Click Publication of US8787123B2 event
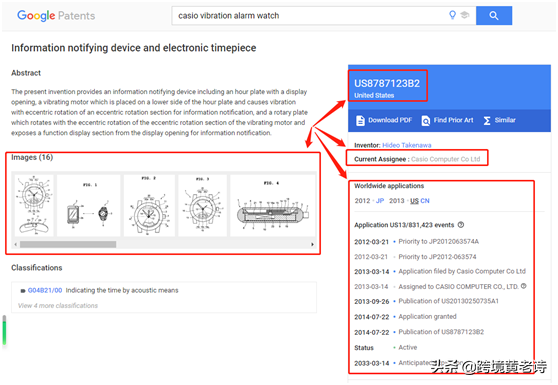The image size is (558, 385). (x=441, y=332)
